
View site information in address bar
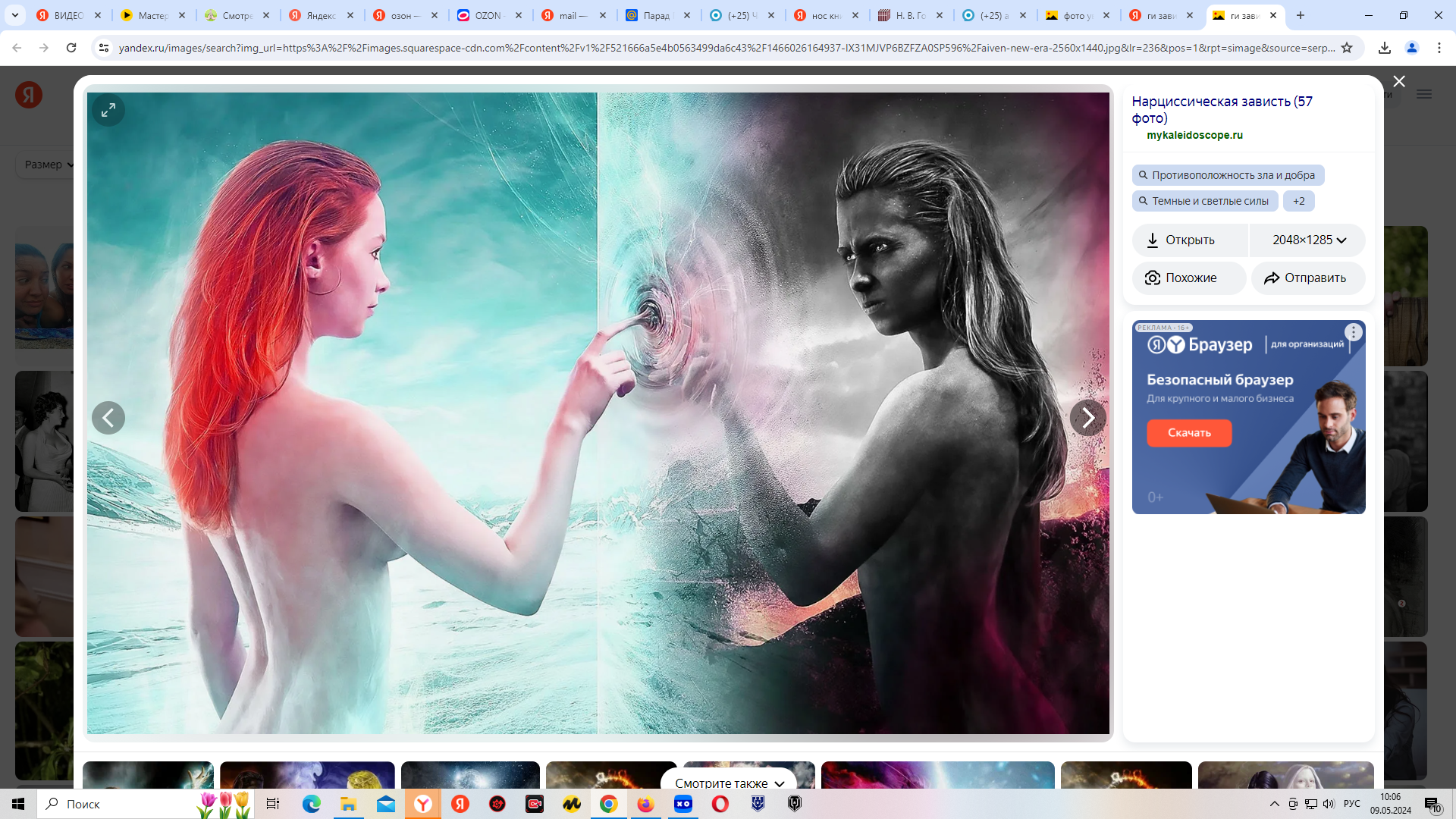pyautogui.click(x=104, y=48)
